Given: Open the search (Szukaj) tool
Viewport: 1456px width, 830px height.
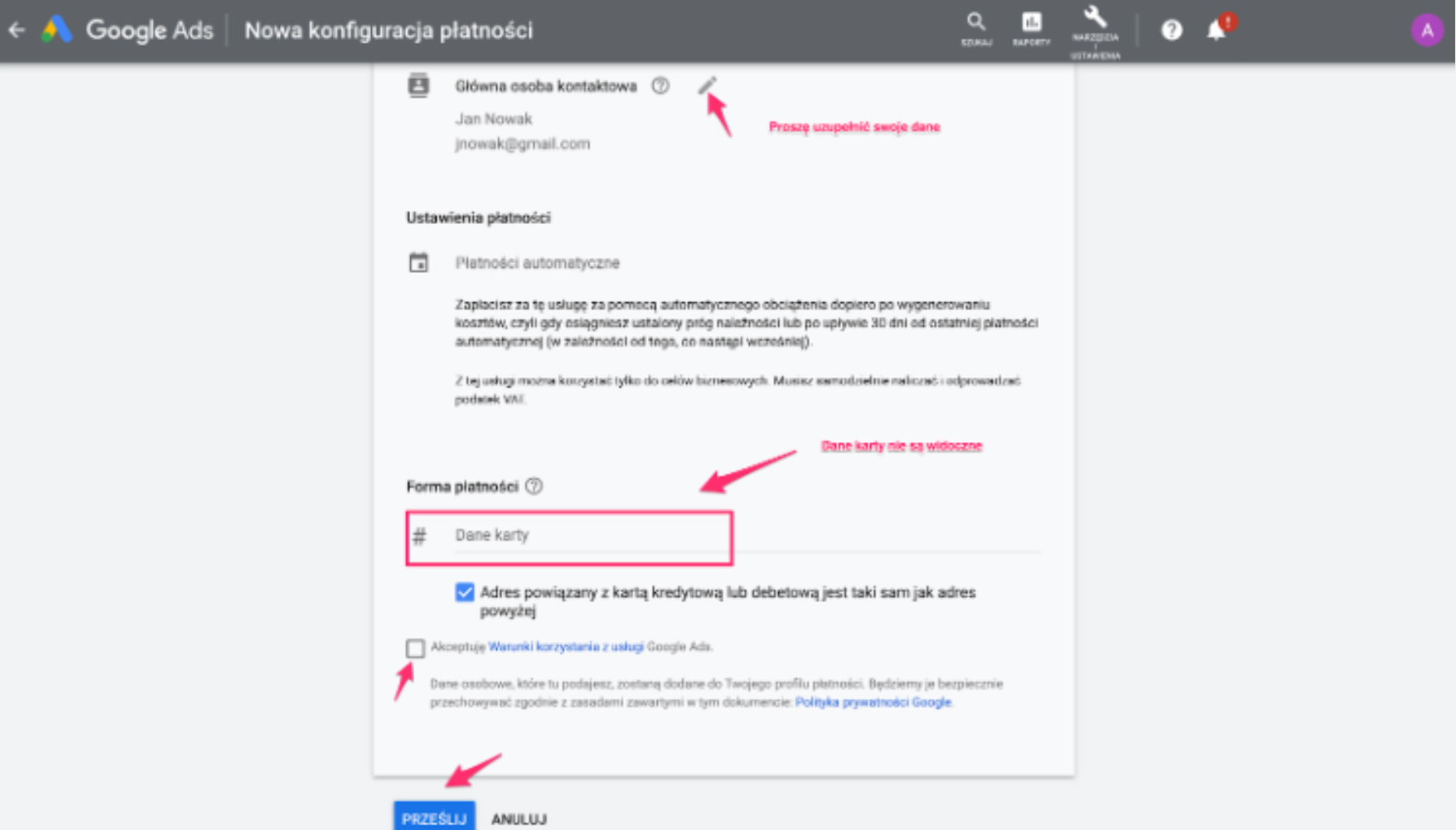Looking at the screenshot, I should click(976, 29).
